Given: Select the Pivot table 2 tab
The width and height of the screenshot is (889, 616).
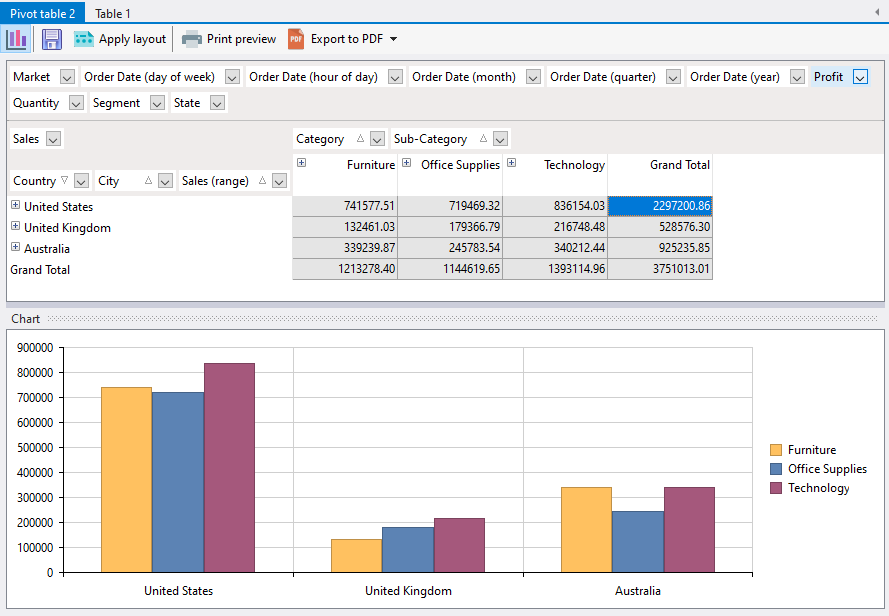Looking at the screenshot, I should point(42,13).
